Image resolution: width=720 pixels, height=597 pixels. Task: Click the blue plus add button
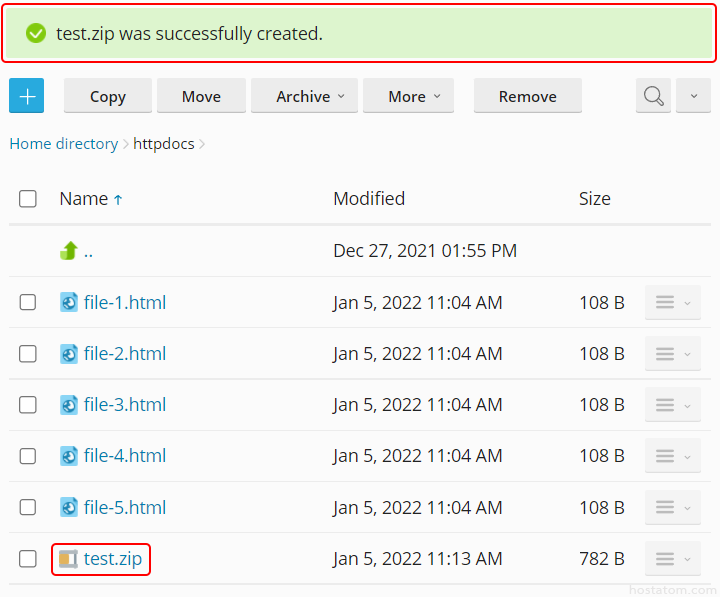(27, 96)
